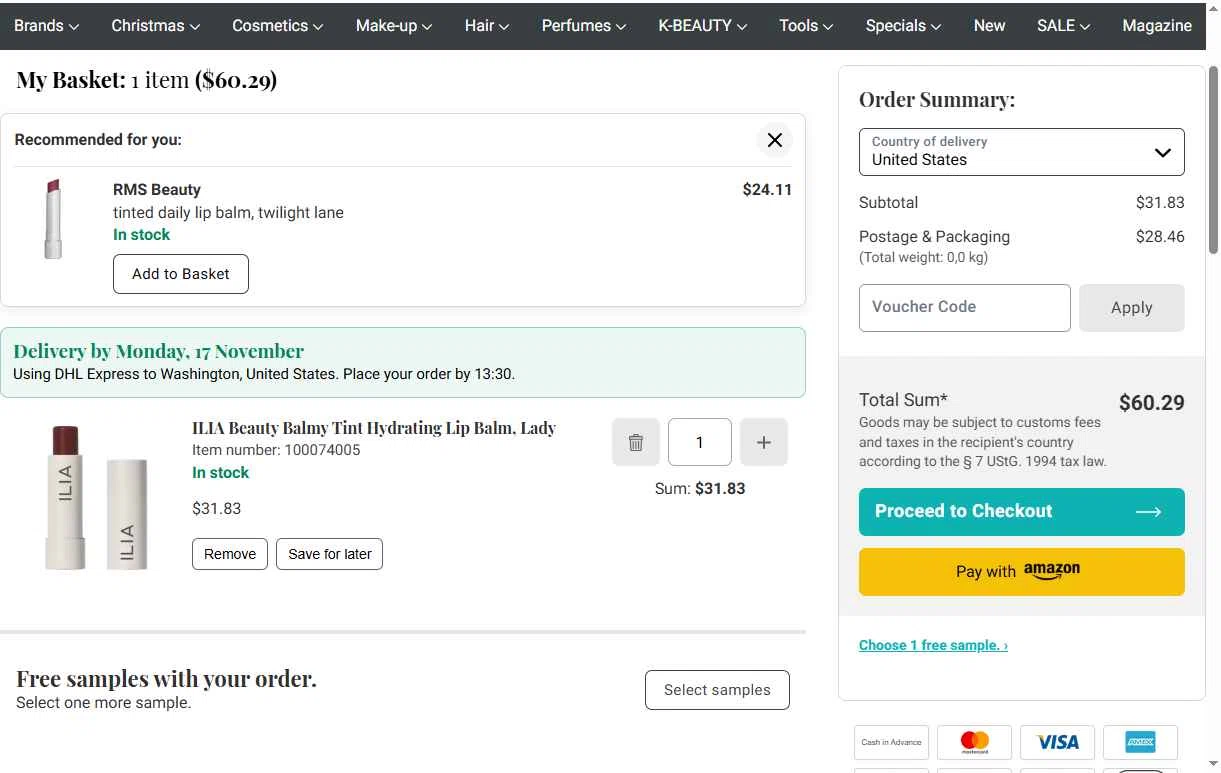Screen dimensions: 1221x773
Task: Click the Select samples button
Action: tap(717, 690)
